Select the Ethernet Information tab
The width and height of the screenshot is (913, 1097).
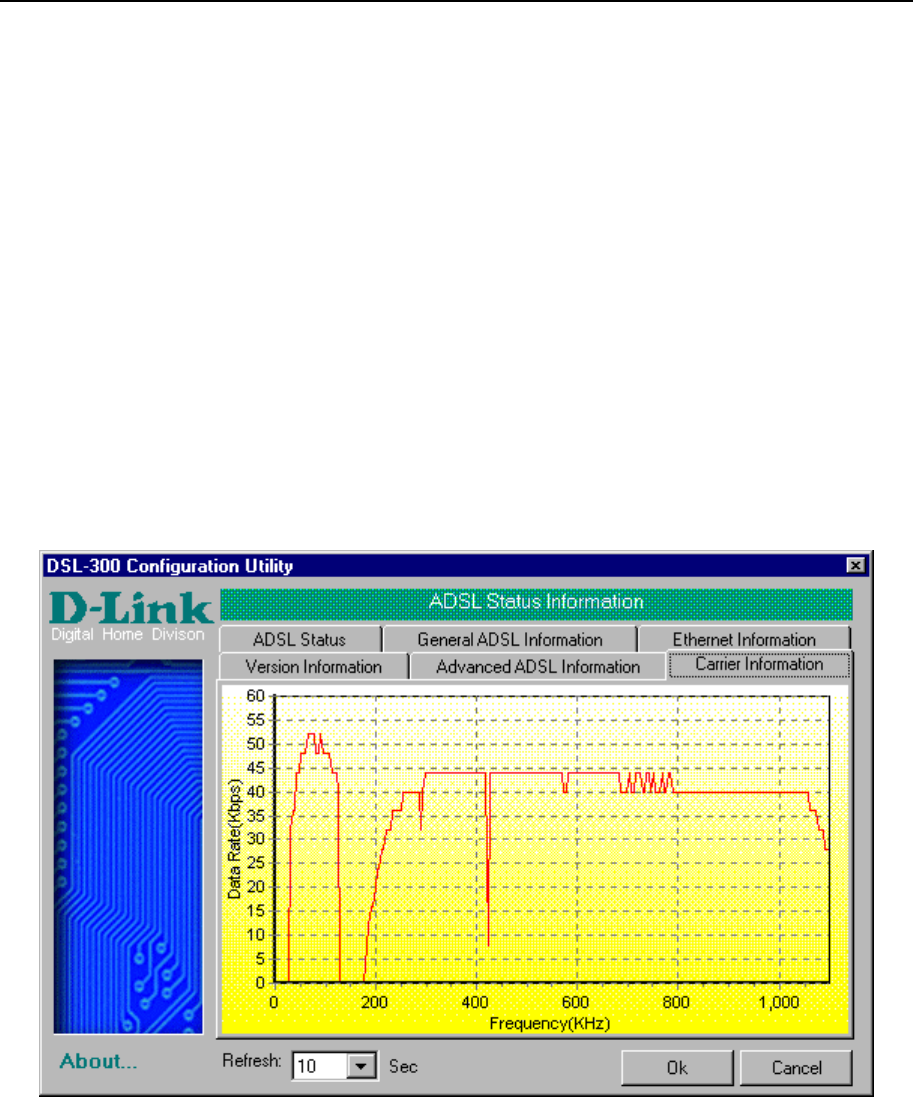(744, 639)
